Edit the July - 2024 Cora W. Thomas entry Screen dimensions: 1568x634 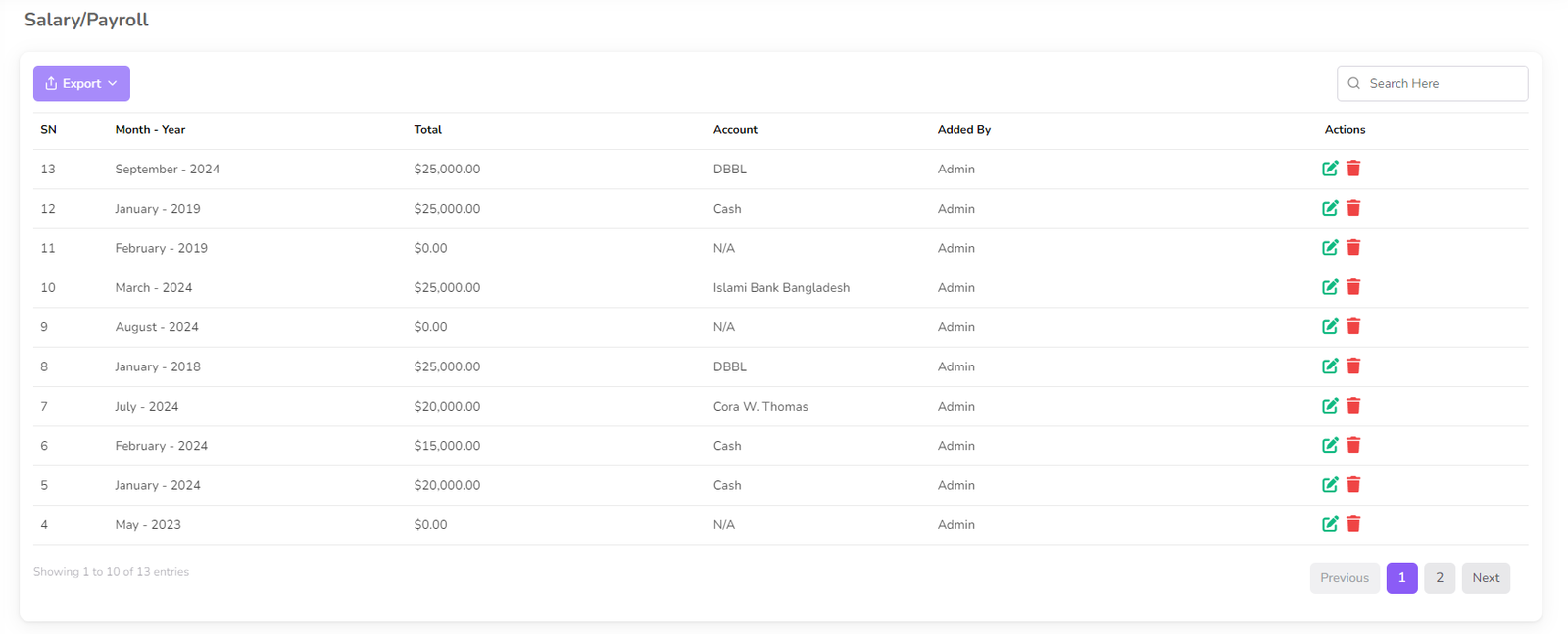(1329, 406)
